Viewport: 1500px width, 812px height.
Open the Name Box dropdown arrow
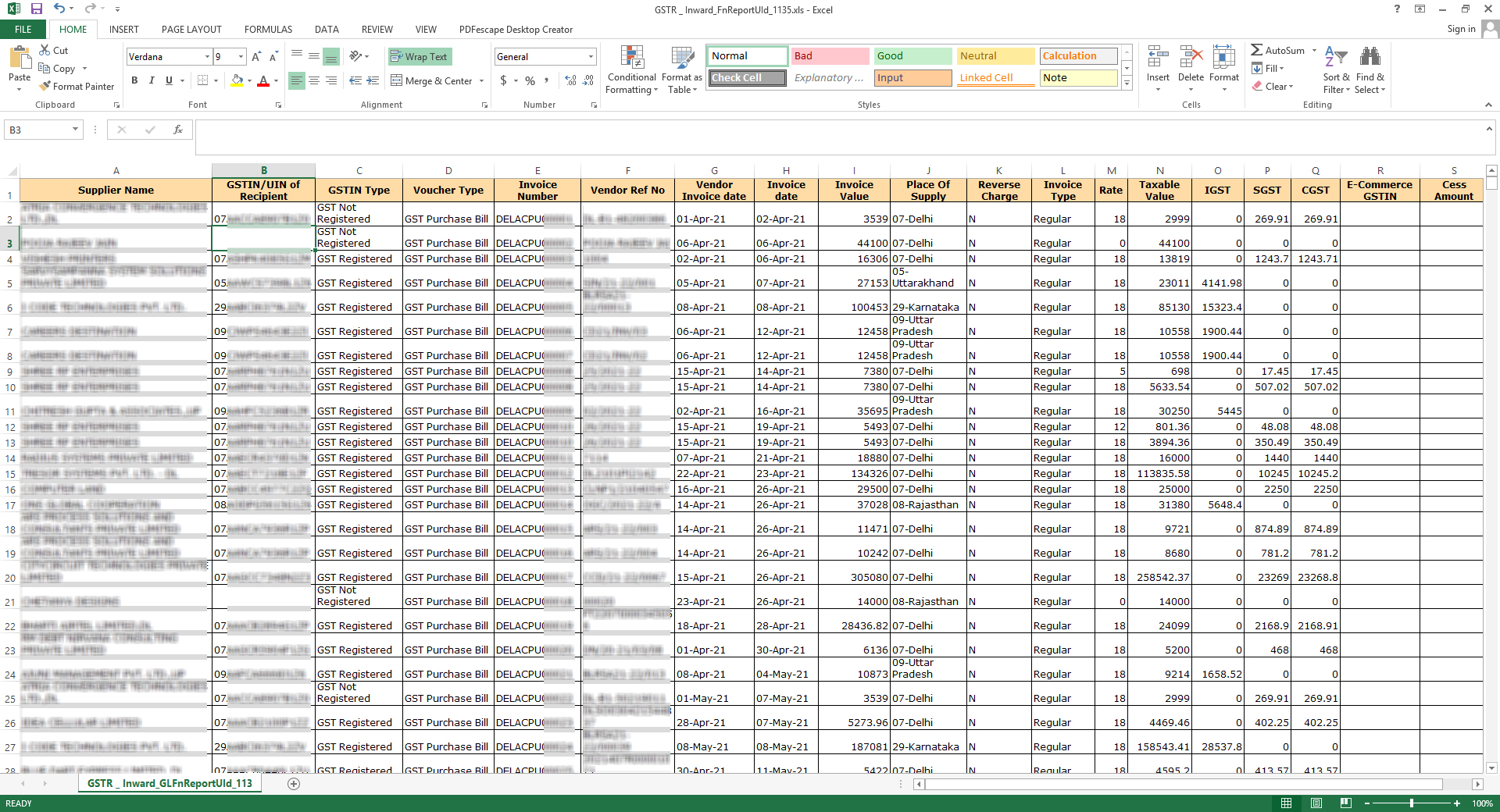coord(75,130)
